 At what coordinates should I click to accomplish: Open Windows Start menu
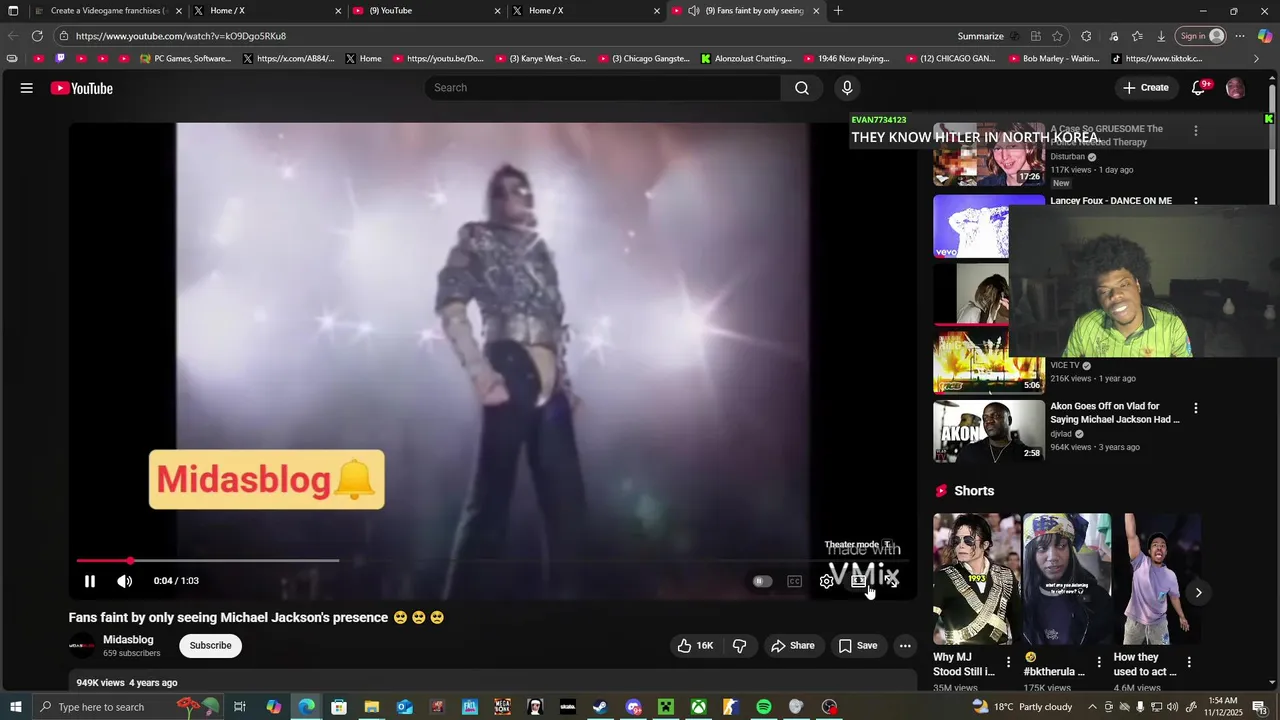(15, 707)
